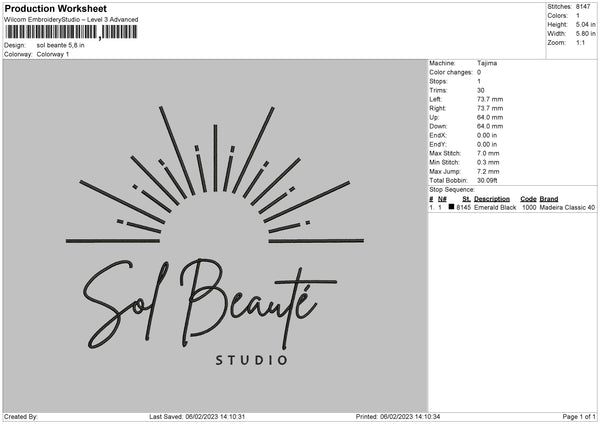Click the Emerald Black color swatch
Viewport: 600px width, 424px height.
[452, 208]
